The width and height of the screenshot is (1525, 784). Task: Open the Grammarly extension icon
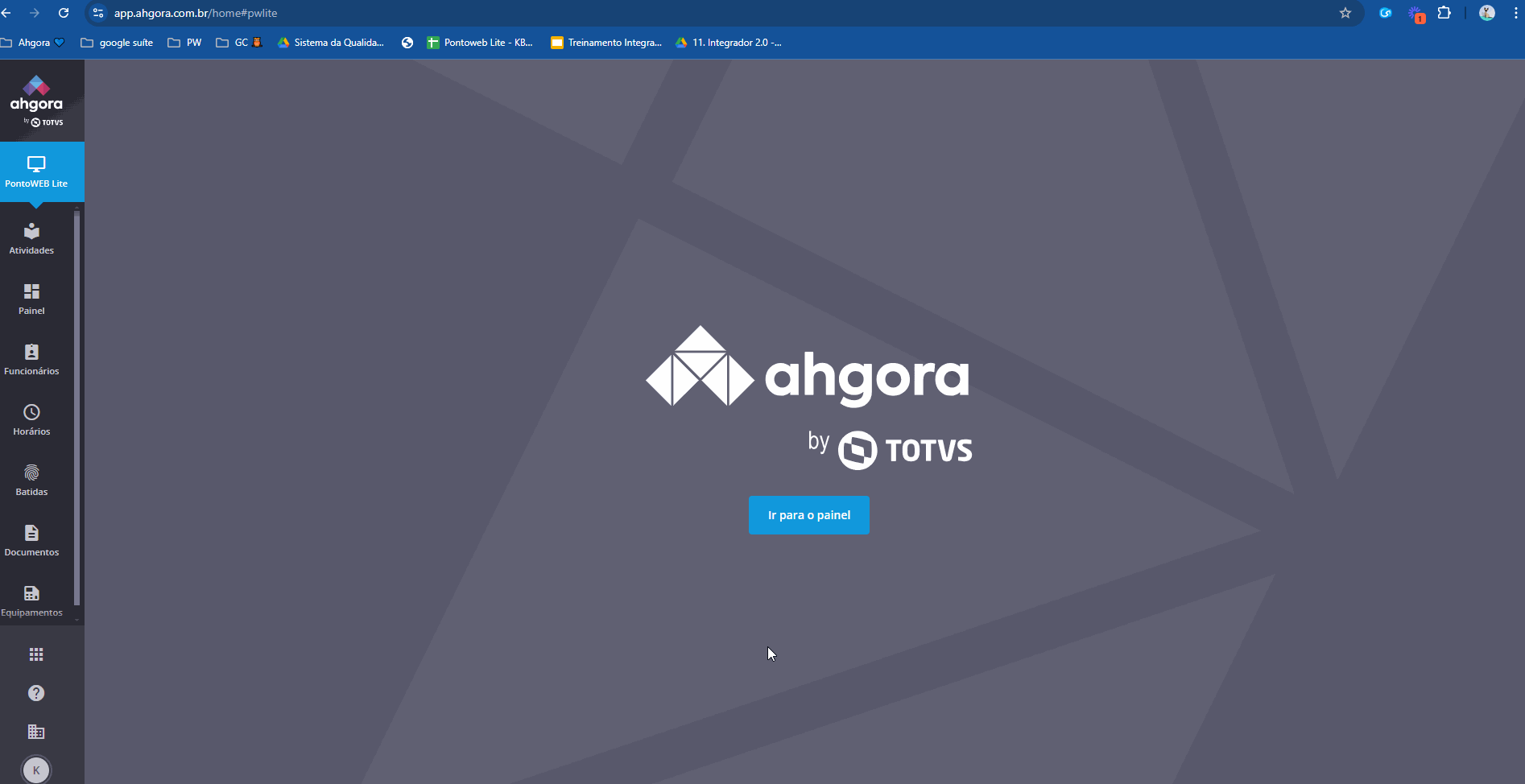[x=1386, y=13]
